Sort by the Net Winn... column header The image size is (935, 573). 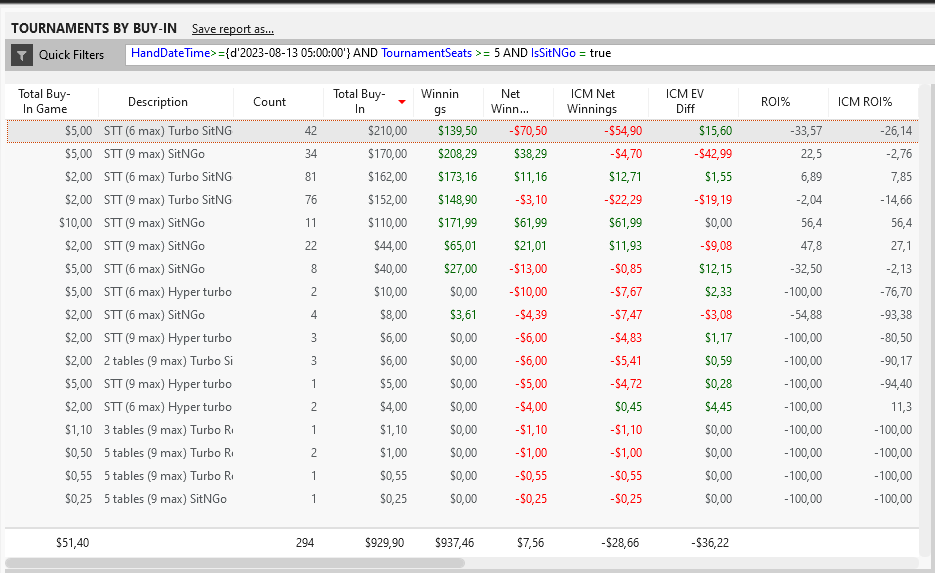pyautogui.click(x=518, y=101)
